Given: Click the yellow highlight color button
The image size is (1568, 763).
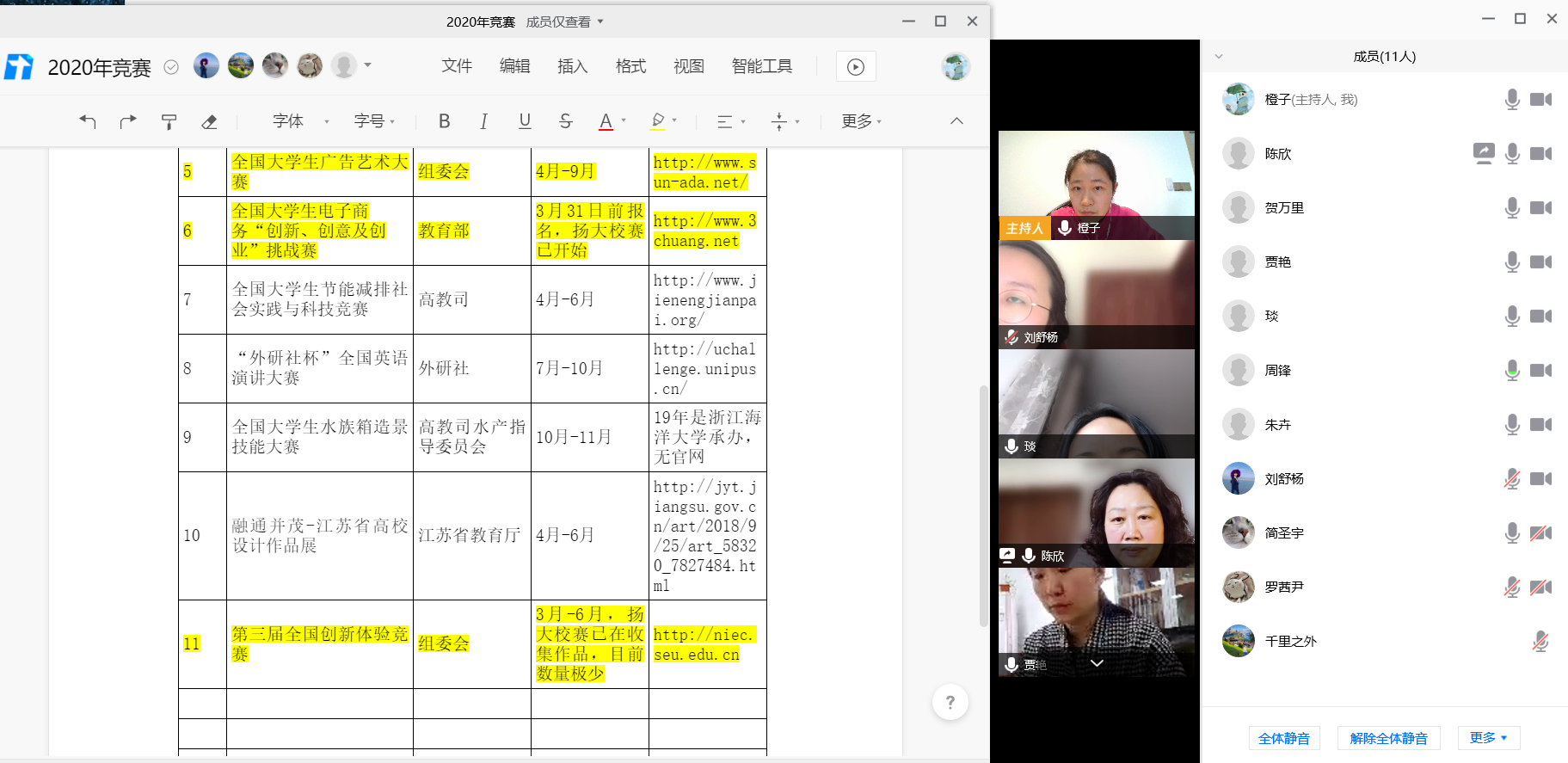Looking at the screenshot, I should pyautogui.click(x=658, y=121).
